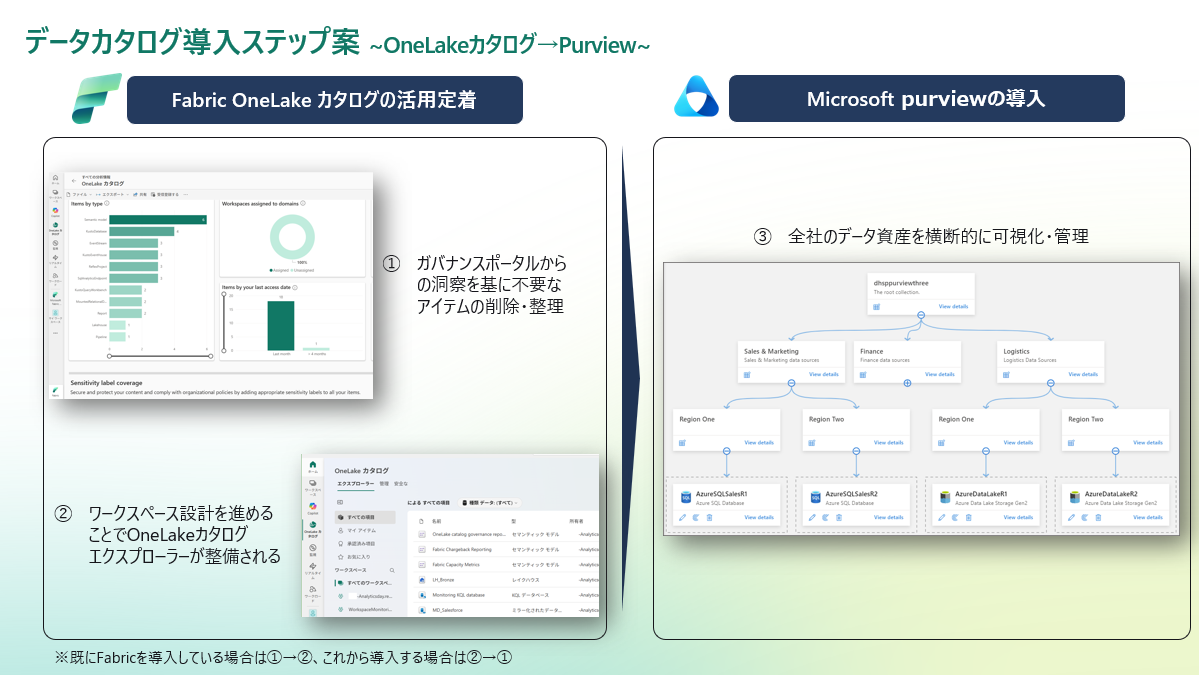The image size is (1199, 675).
Task: Click the scan icon on AzureSQLSalesR1
Action: point(696,518)
